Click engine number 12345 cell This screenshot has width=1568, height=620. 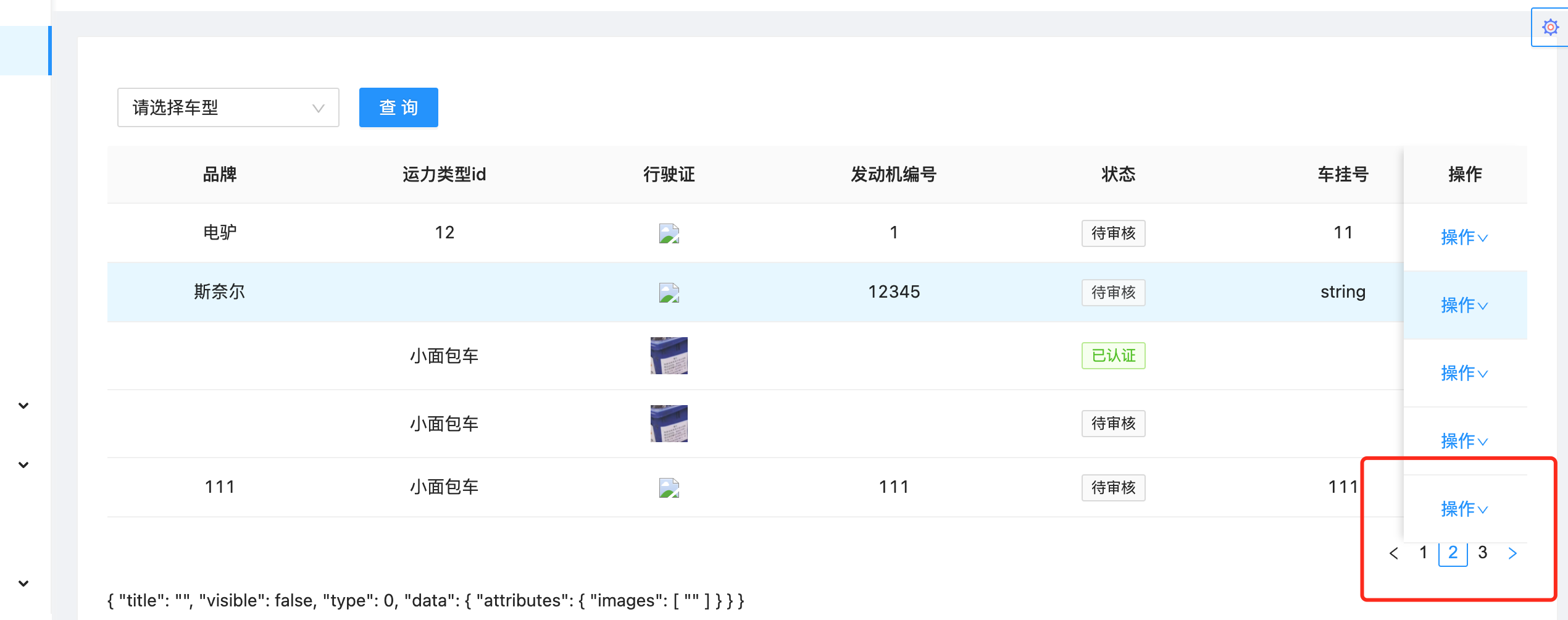pyautogui.click(x=894, y=291)
